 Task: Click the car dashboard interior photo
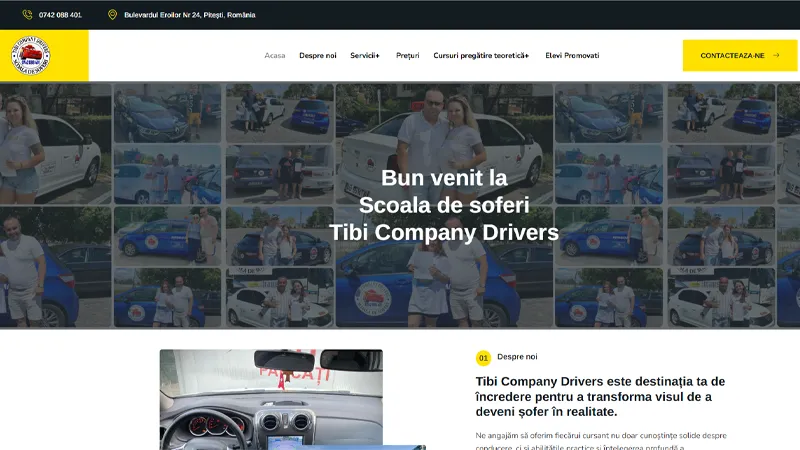point(271,399)
